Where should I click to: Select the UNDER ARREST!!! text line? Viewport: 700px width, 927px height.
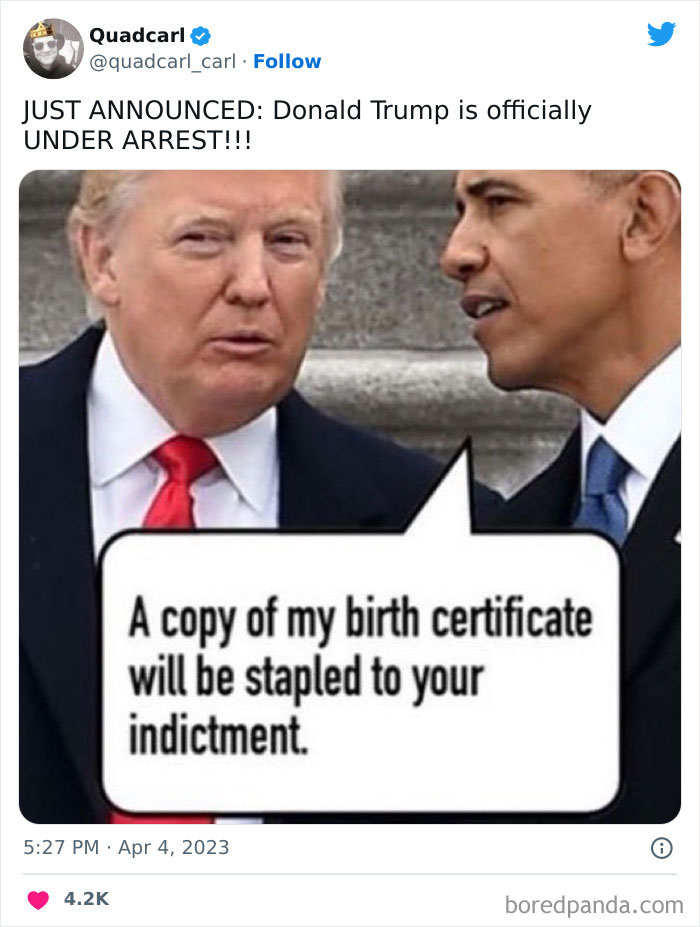137,141
